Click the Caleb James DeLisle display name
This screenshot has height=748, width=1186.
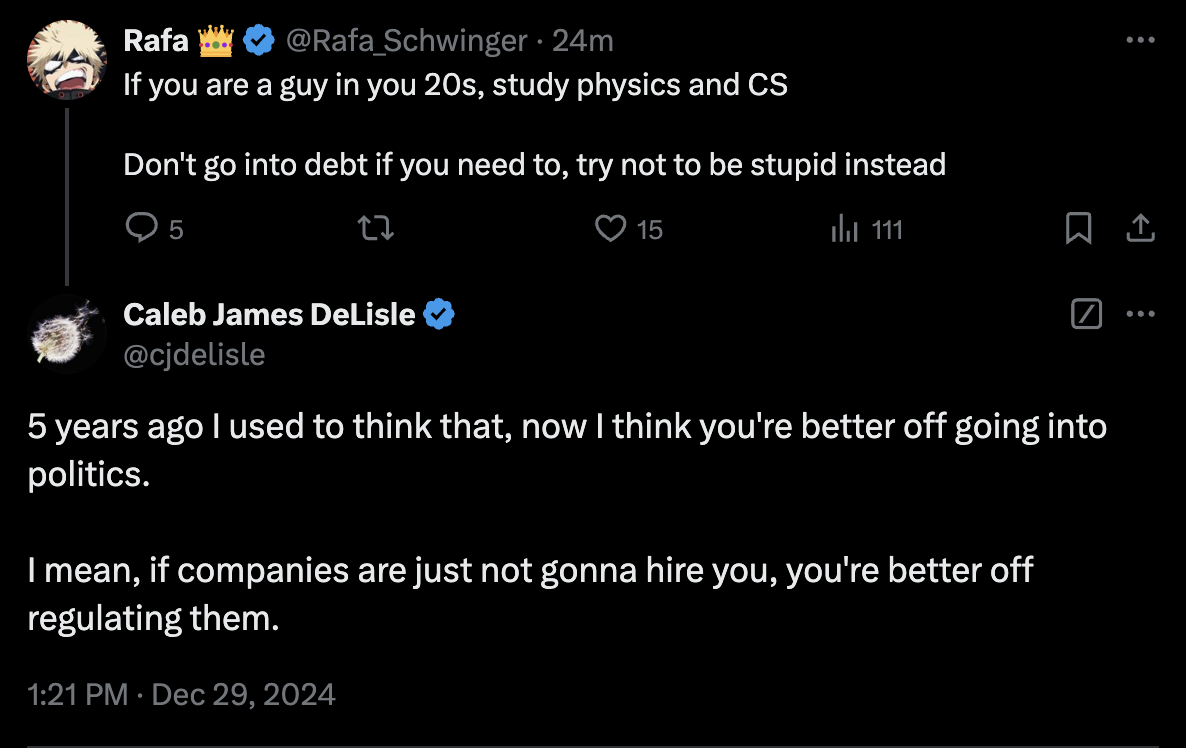(x=269, y=314)
